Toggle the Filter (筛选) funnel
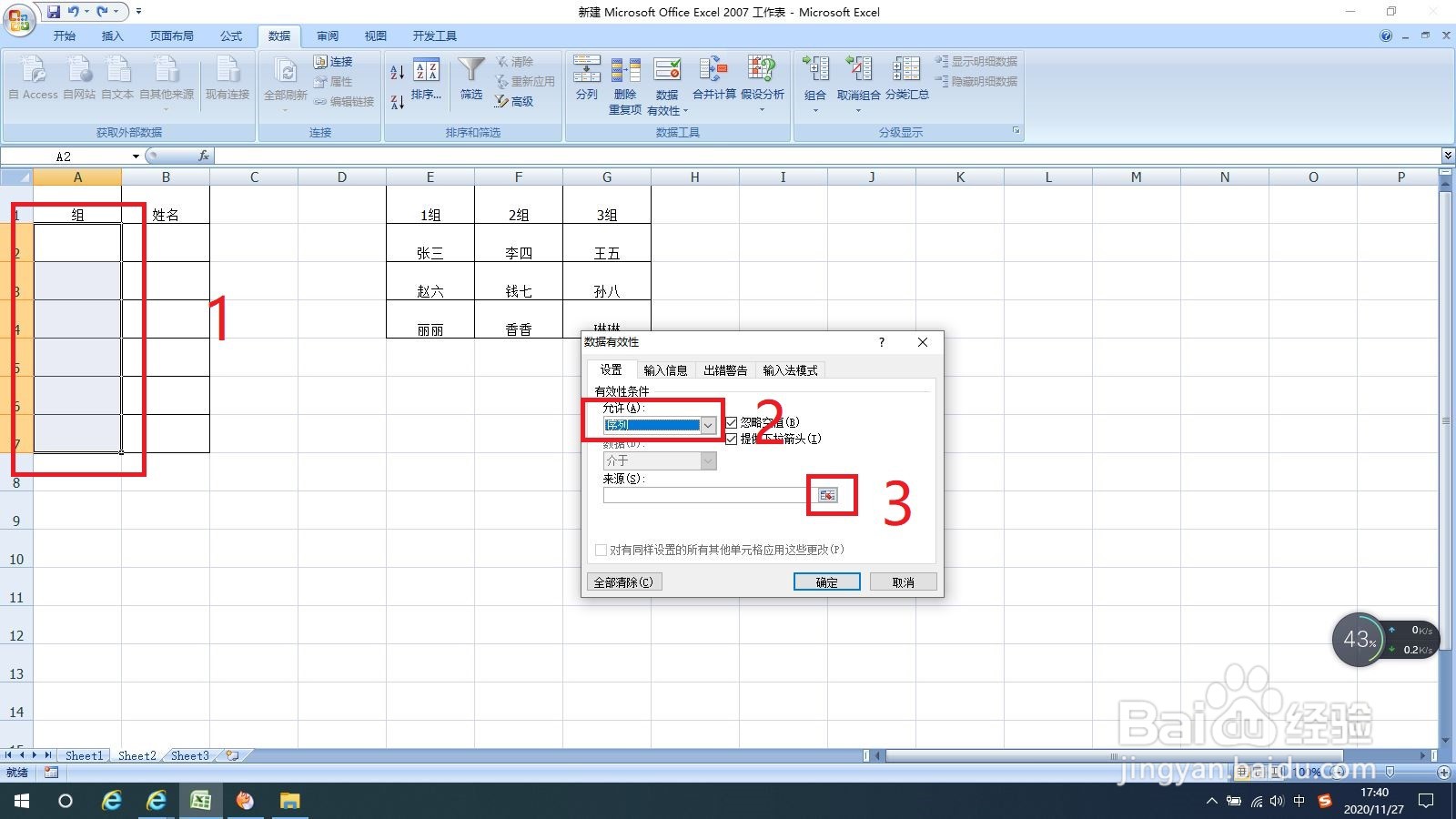 click(471, 78)
